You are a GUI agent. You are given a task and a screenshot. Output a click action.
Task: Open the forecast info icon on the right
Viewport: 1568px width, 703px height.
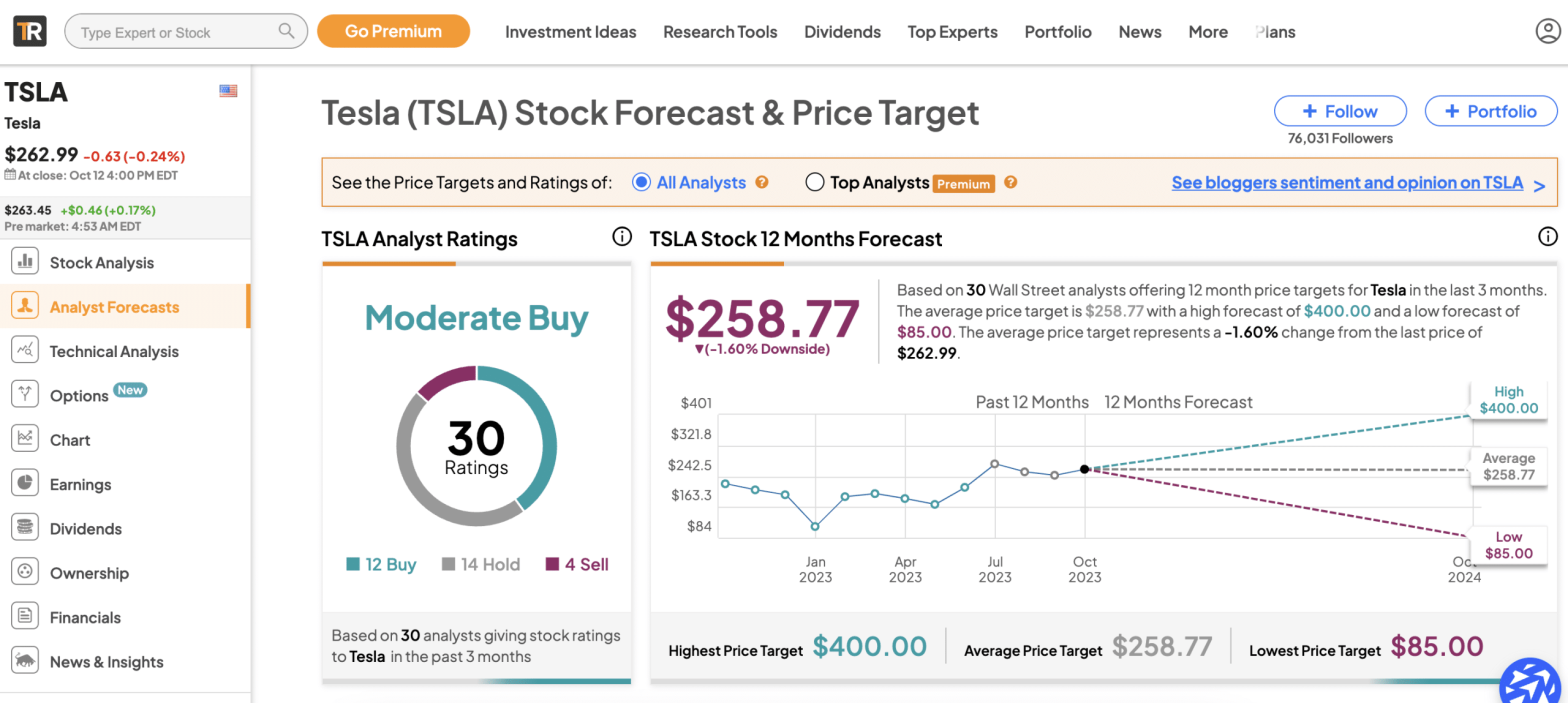click(x=1547, y=237)
